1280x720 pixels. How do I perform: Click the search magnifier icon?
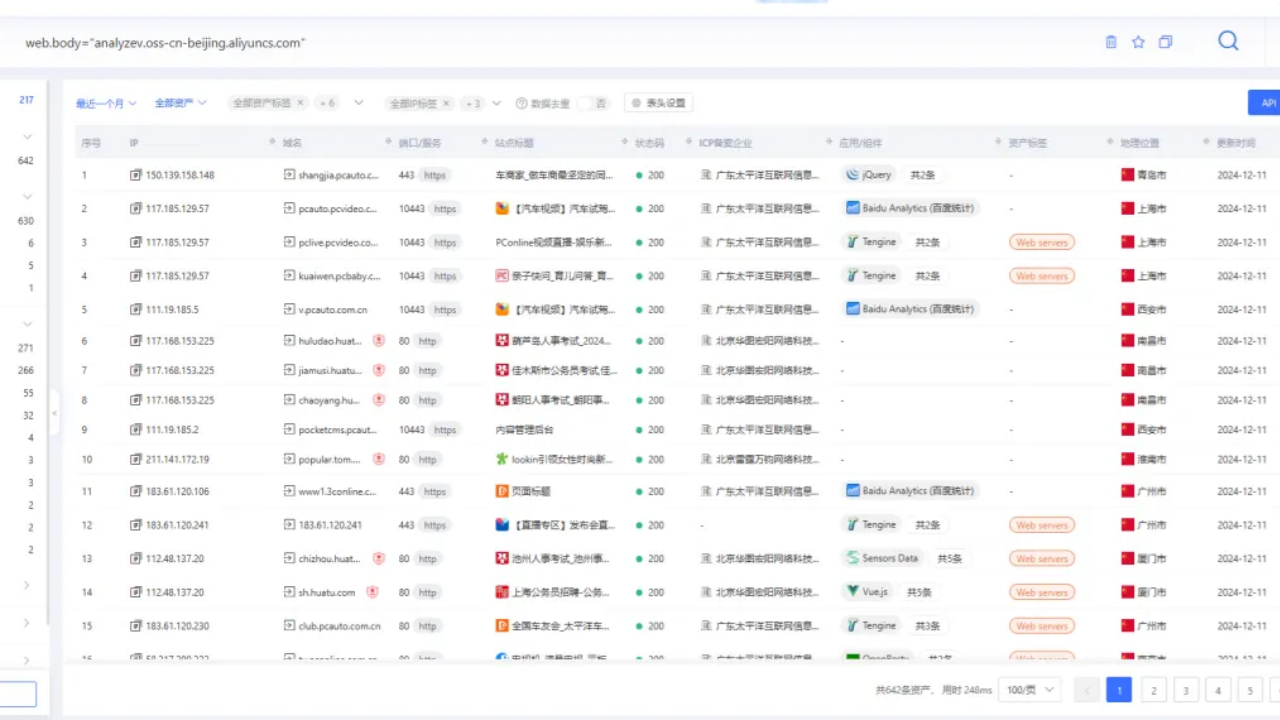click(x=1228, y=41)
